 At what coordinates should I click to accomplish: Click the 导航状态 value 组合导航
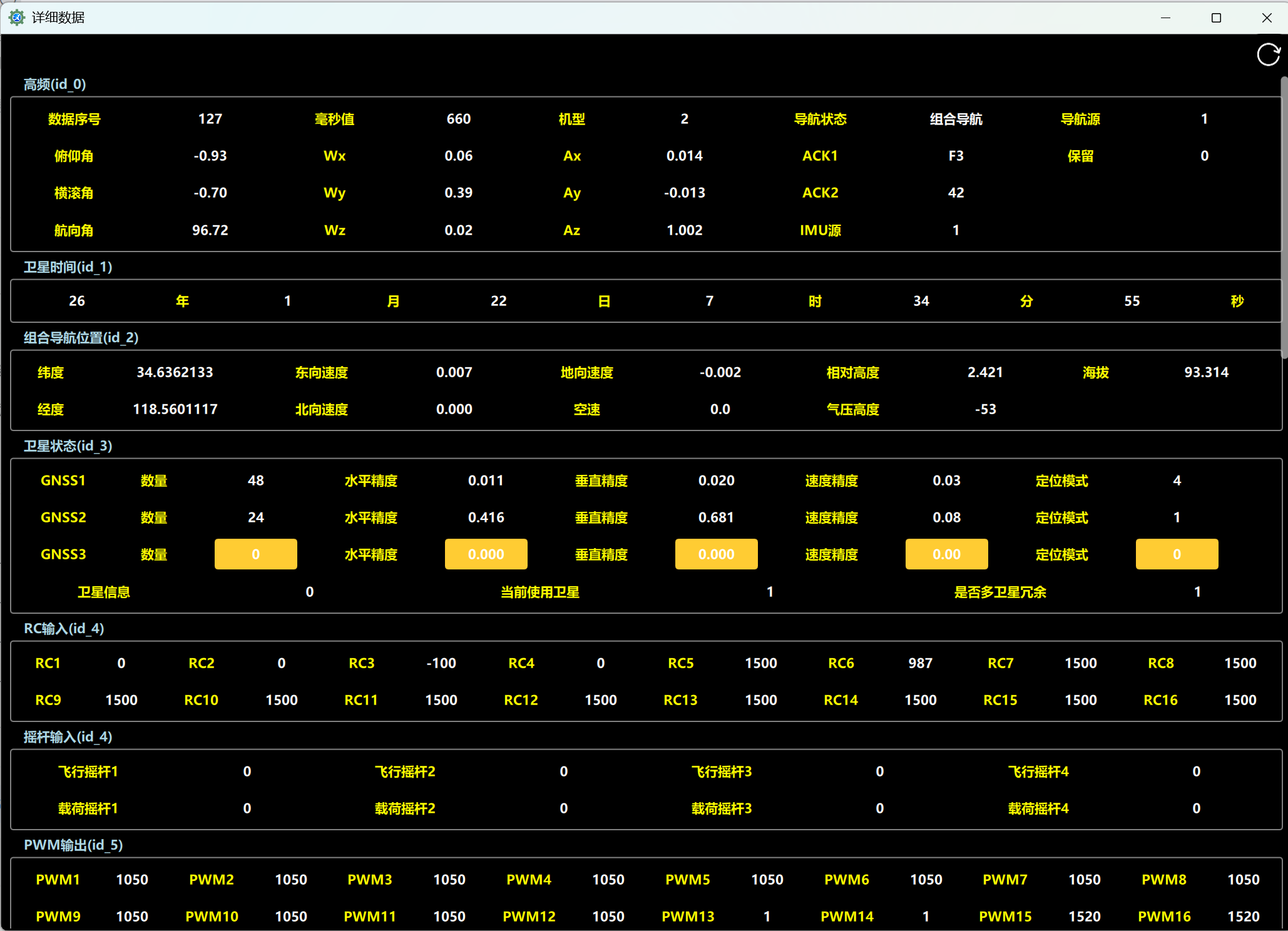956,119
